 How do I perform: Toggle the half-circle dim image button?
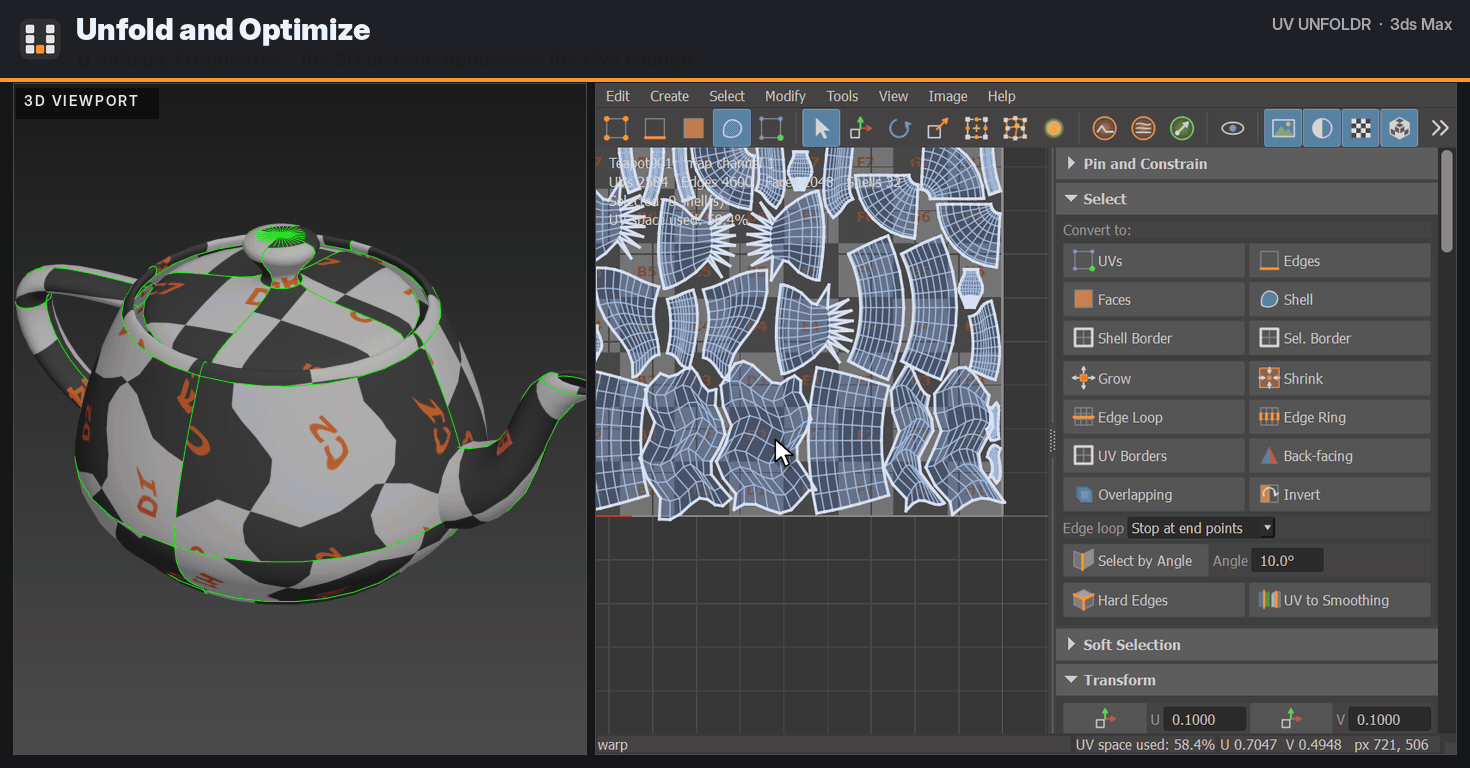(x=1322, y=128)
